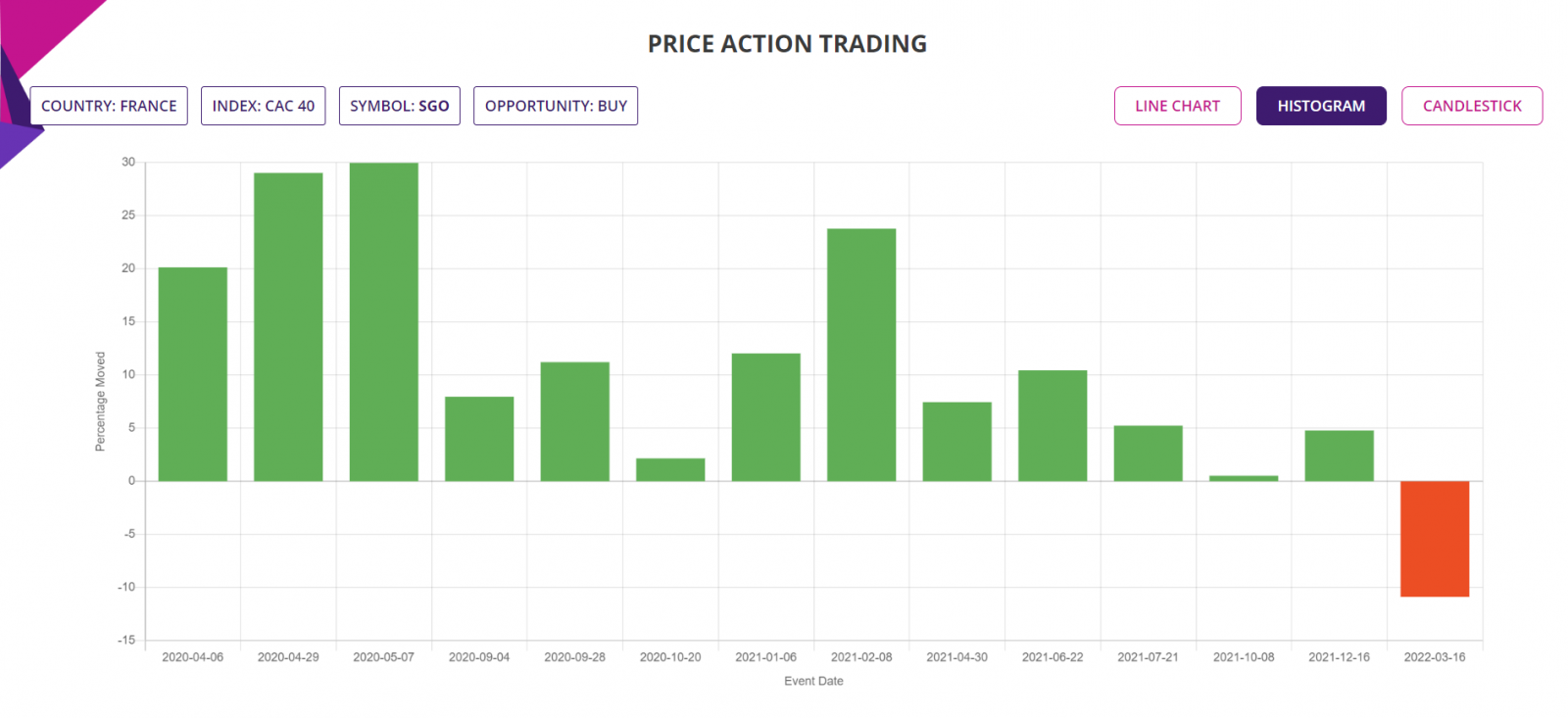Click the 2020-09-28 date label
1568x718 pixels.
click(x=575, y=657)
